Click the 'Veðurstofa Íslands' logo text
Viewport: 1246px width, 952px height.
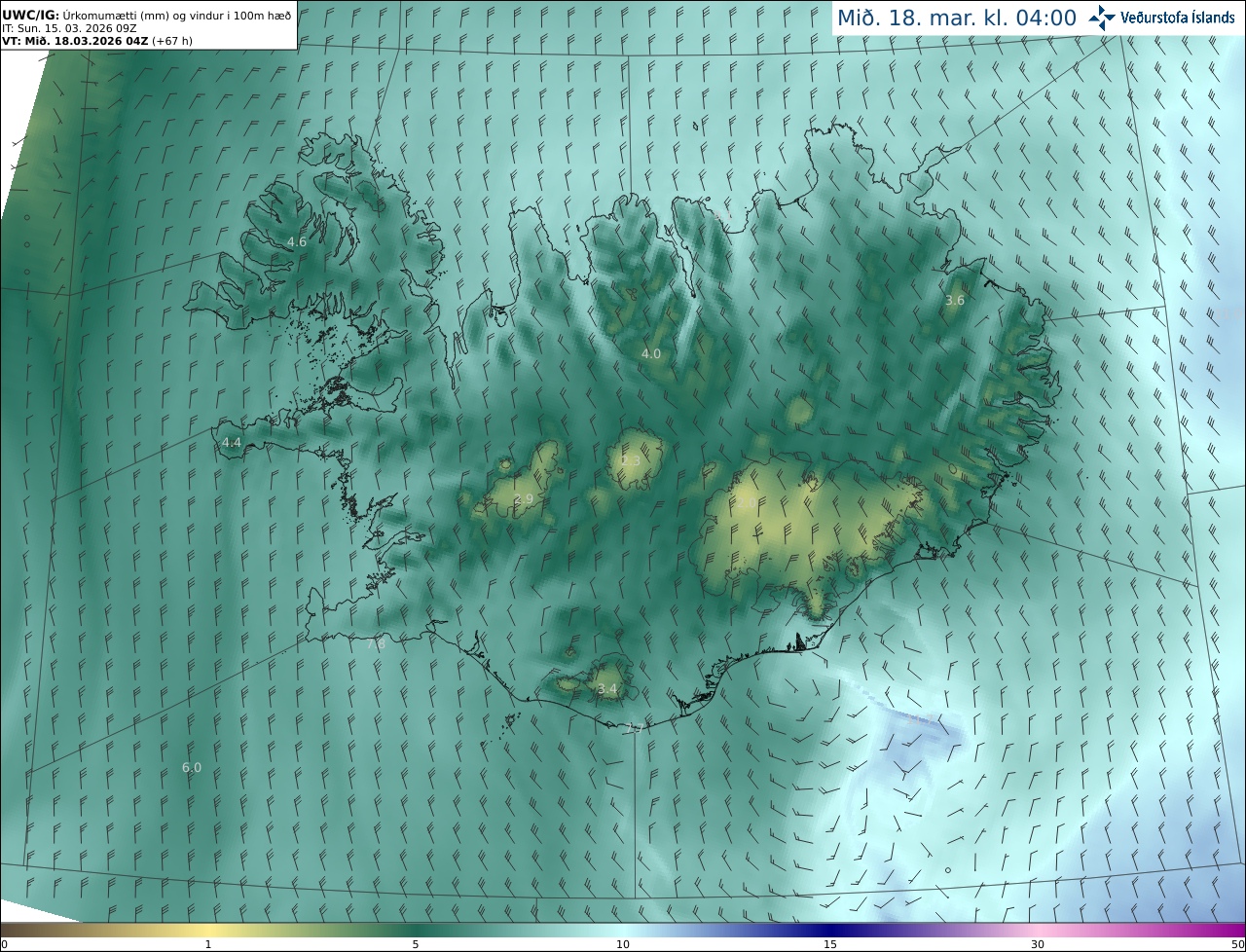click(1178, 18)
